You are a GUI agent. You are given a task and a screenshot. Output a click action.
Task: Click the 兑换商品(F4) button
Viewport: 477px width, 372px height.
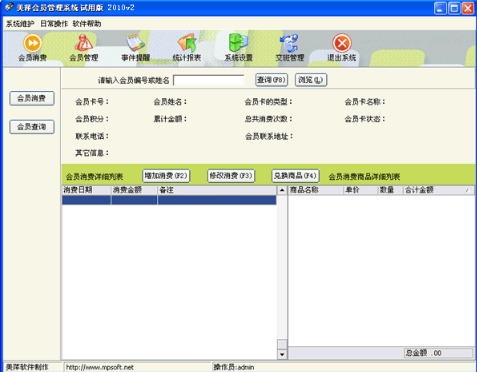pos(295,176)
